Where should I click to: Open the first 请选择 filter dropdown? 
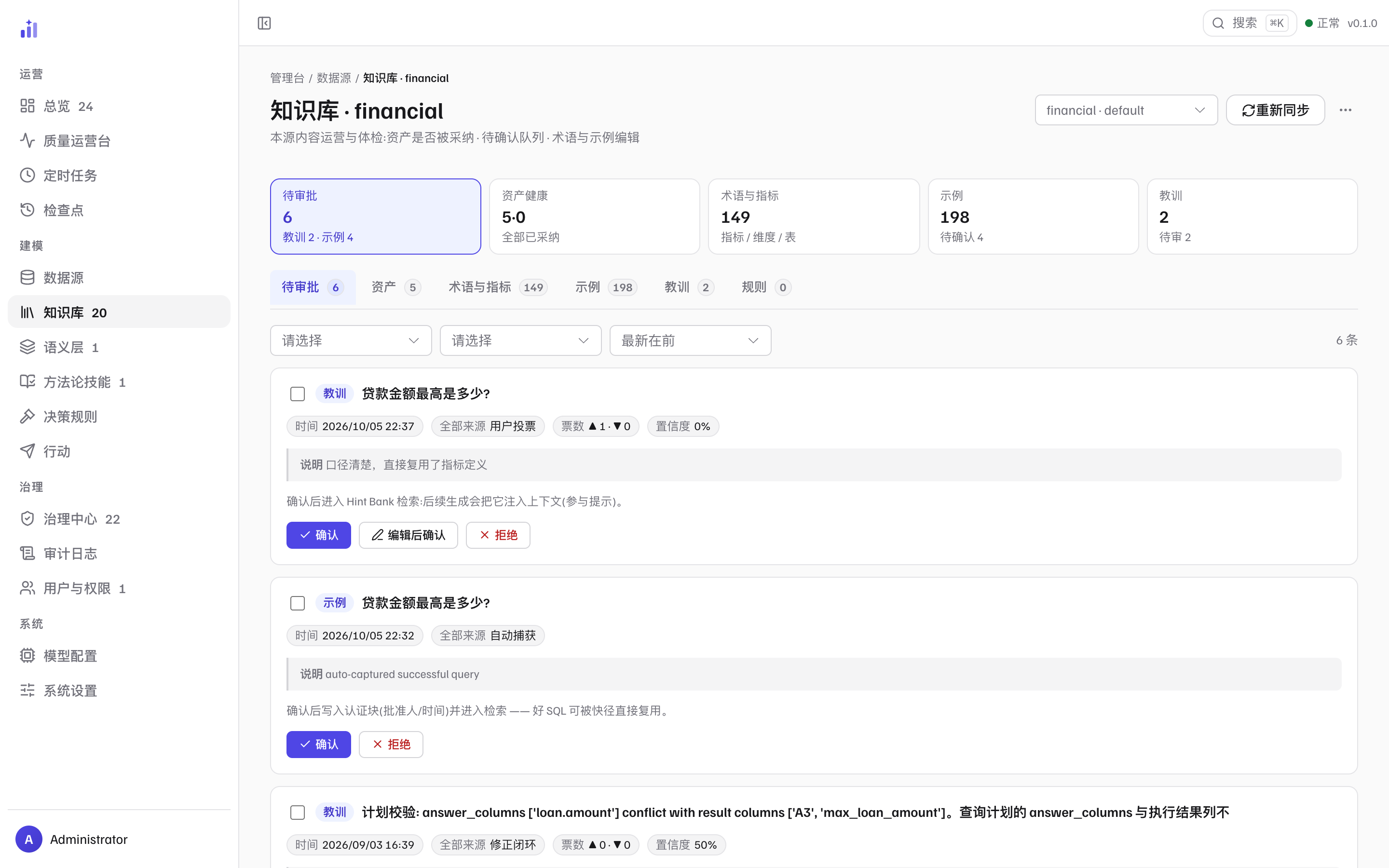[351, 340]
